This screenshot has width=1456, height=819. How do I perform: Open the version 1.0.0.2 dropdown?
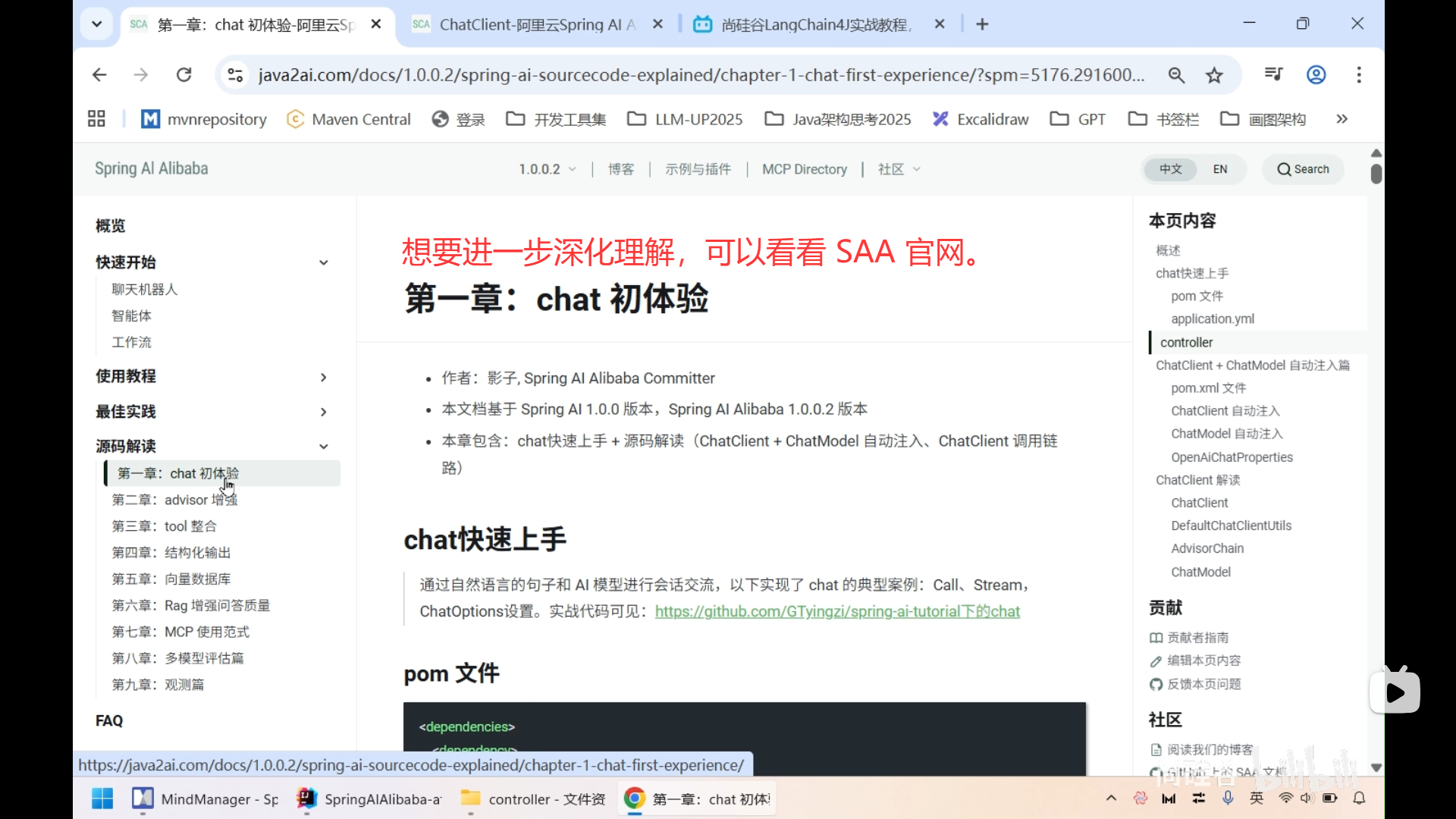(x=548, y=169)
